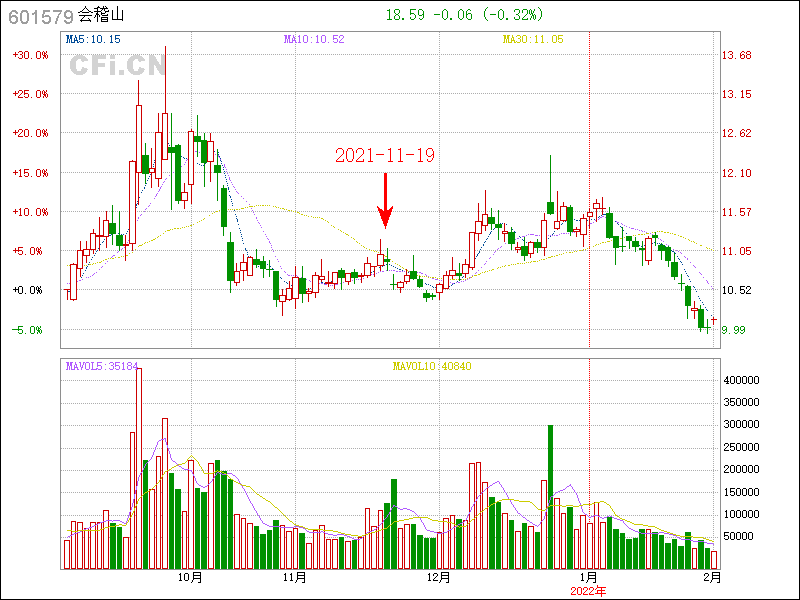The height and width of the screenshot is (600, 800).
Task: Click the MAVOL5:35184 volume label
Action: point(102,366)
